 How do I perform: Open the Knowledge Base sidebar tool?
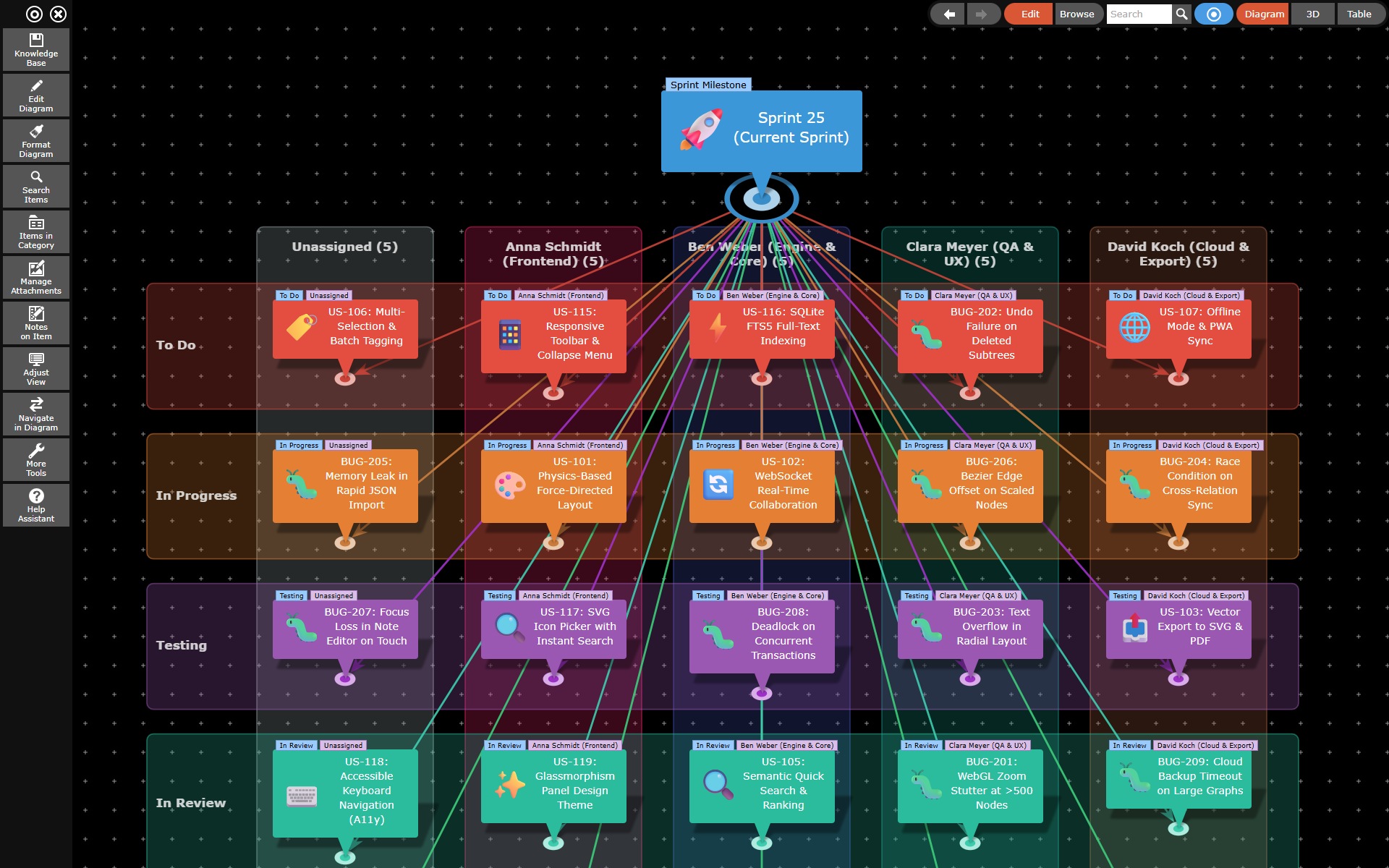[36, 50]
